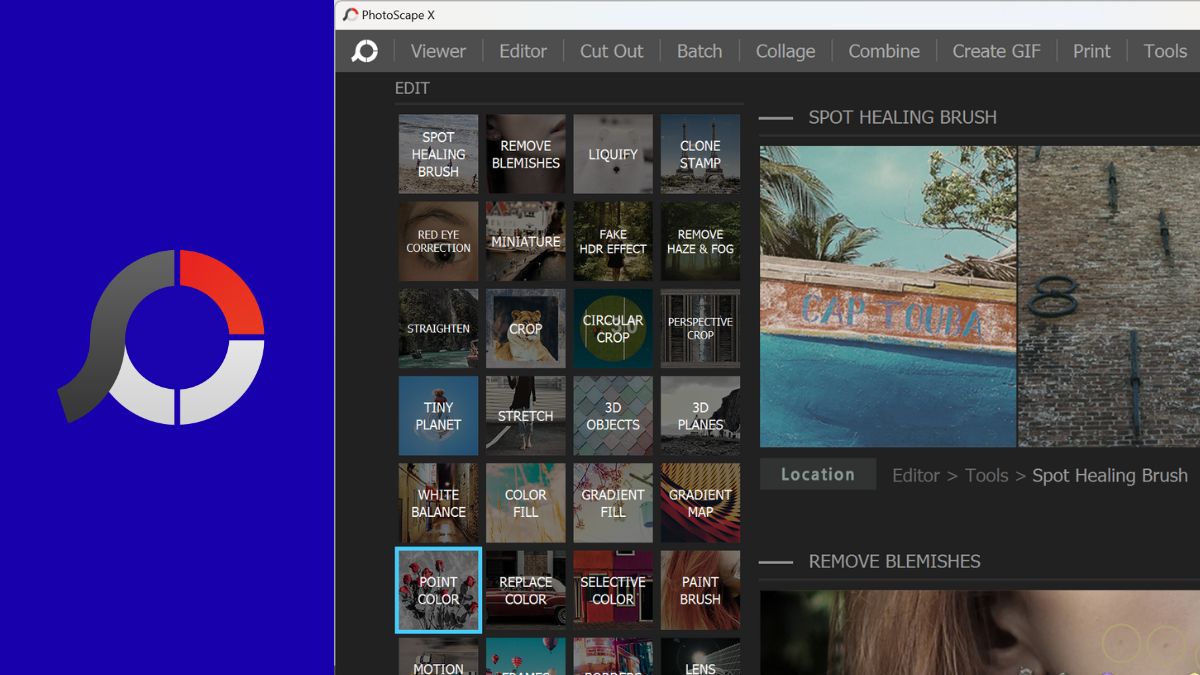This screenshot has height=675, width=1200.
Task: Switch to the Viewer tab
Action: pos(438,51)
